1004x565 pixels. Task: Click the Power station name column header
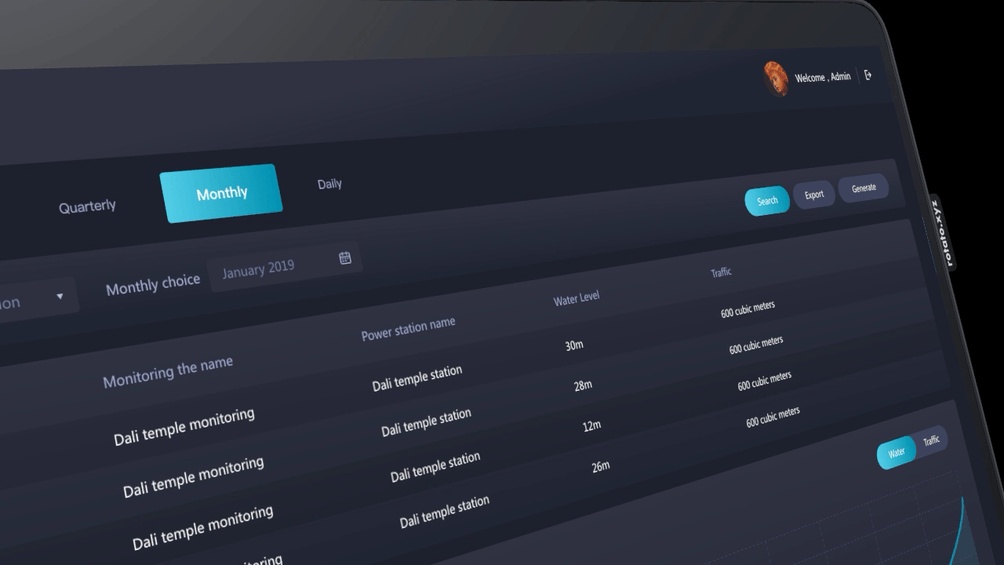[408, 329]
